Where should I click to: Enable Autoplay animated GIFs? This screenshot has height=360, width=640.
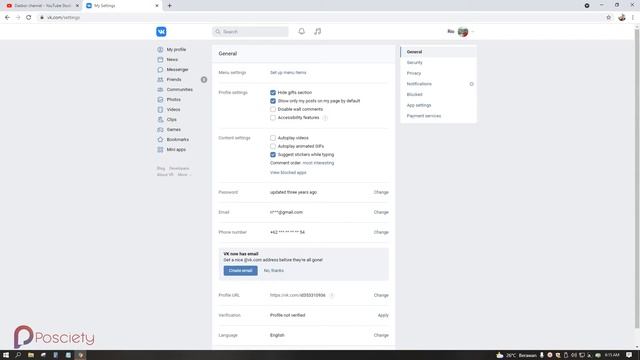click(273, 146)
